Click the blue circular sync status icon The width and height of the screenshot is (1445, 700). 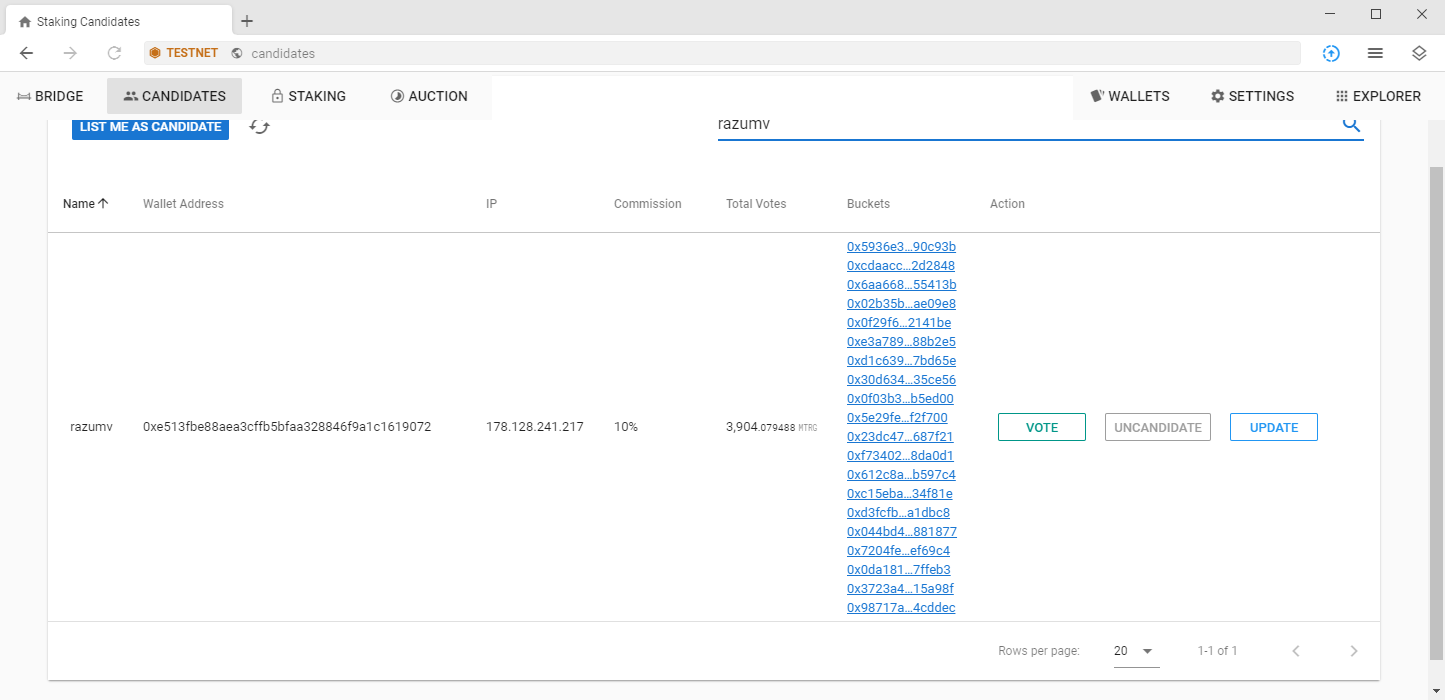coord(1331,53)
